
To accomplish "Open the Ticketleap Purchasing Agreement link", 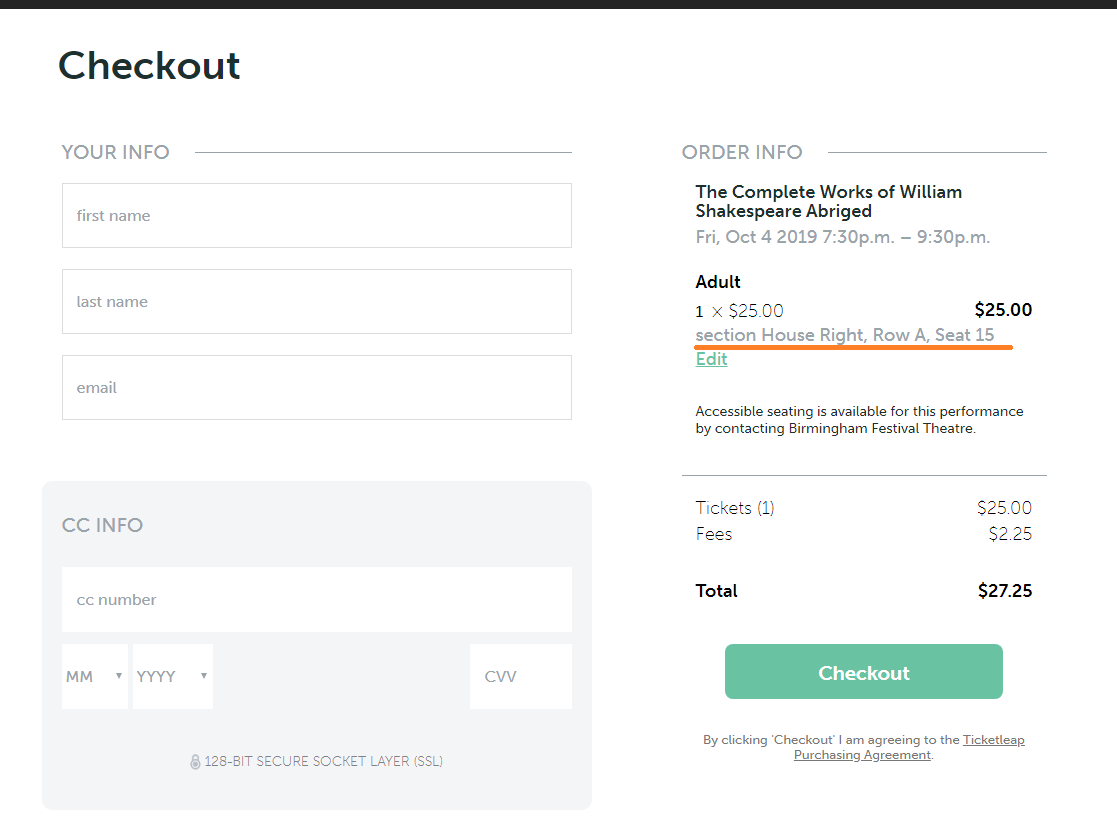I will click(x=909, y=747).
